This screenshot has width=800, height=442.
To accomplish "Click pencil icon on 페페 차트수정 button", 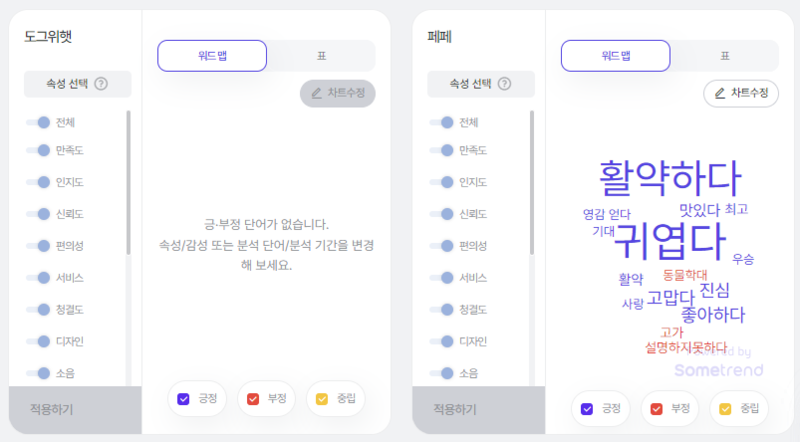I will pos(719,93).
